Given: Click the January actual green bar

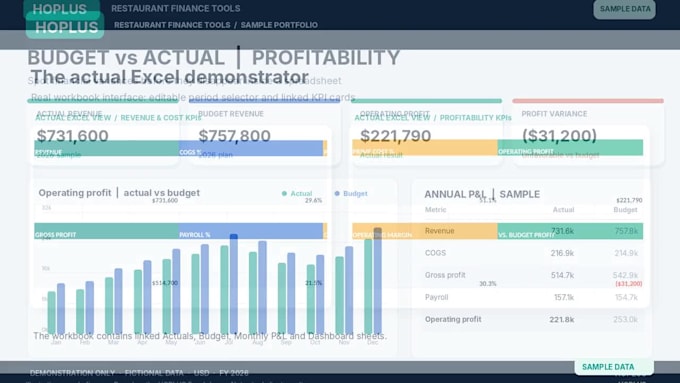Looking at the screenshot, I should [52, 313].
